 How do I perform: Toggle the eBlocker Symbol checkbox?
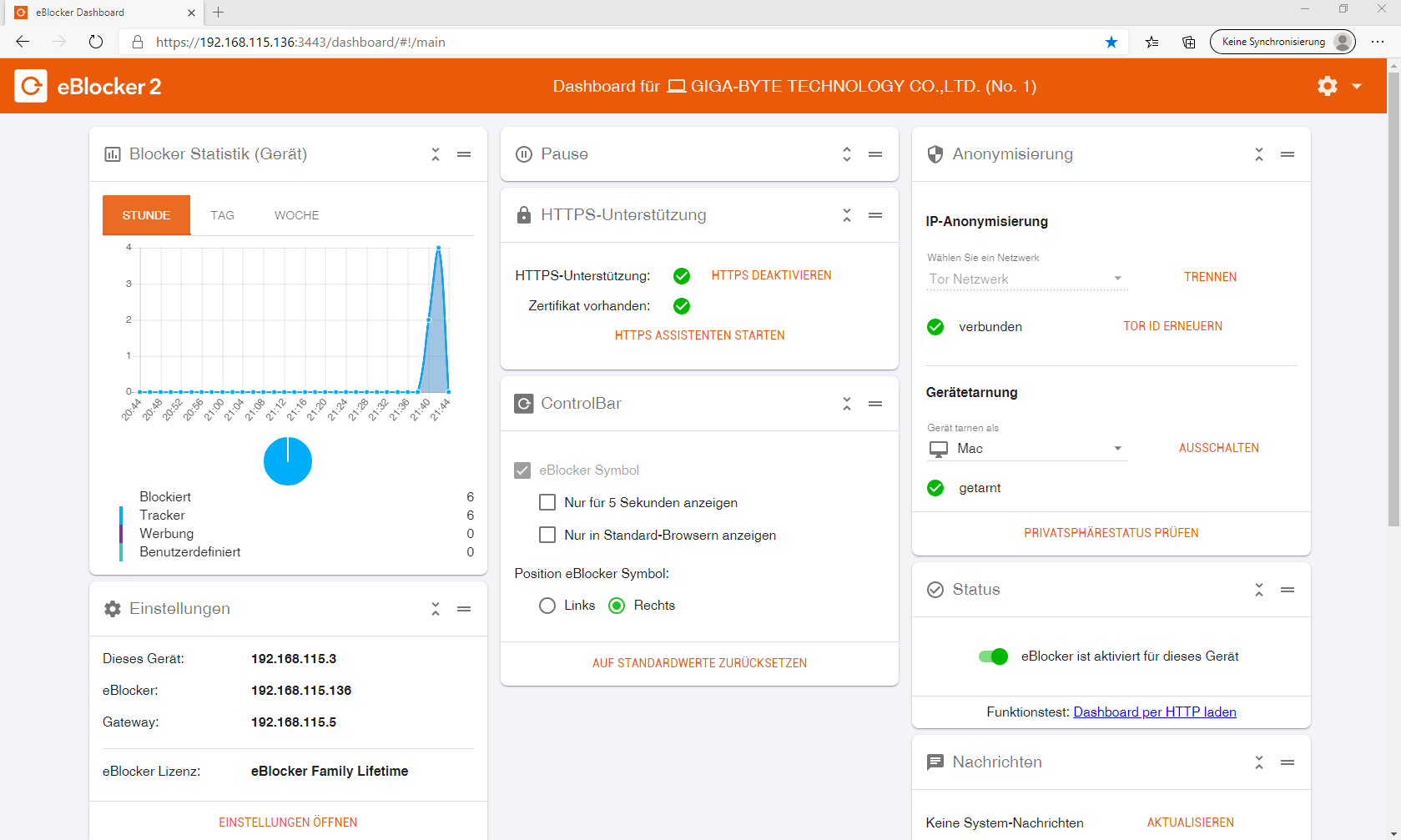(522, 470)
